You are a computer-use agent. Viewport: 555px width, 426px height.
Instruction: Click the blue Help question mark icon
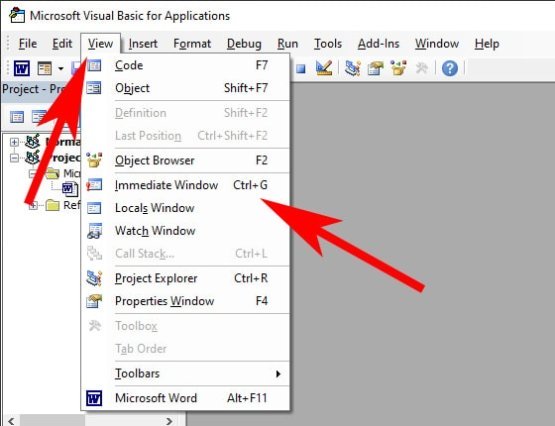(450, 68)
